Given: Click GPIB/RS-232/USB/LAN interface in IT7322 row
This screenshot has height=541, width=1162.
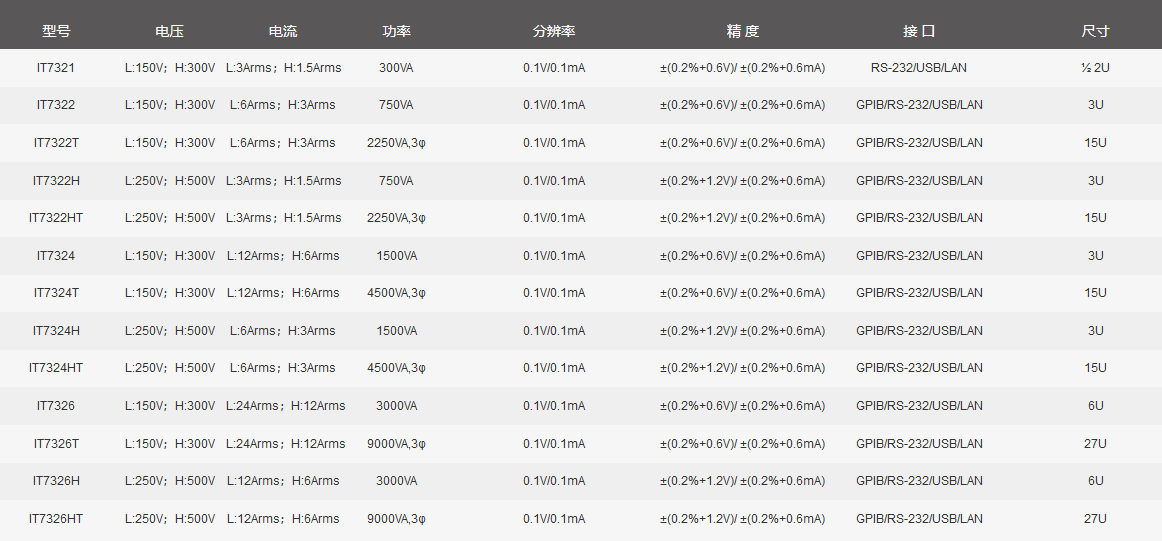Looking at the screenshot, I should [x=919, y=105].
